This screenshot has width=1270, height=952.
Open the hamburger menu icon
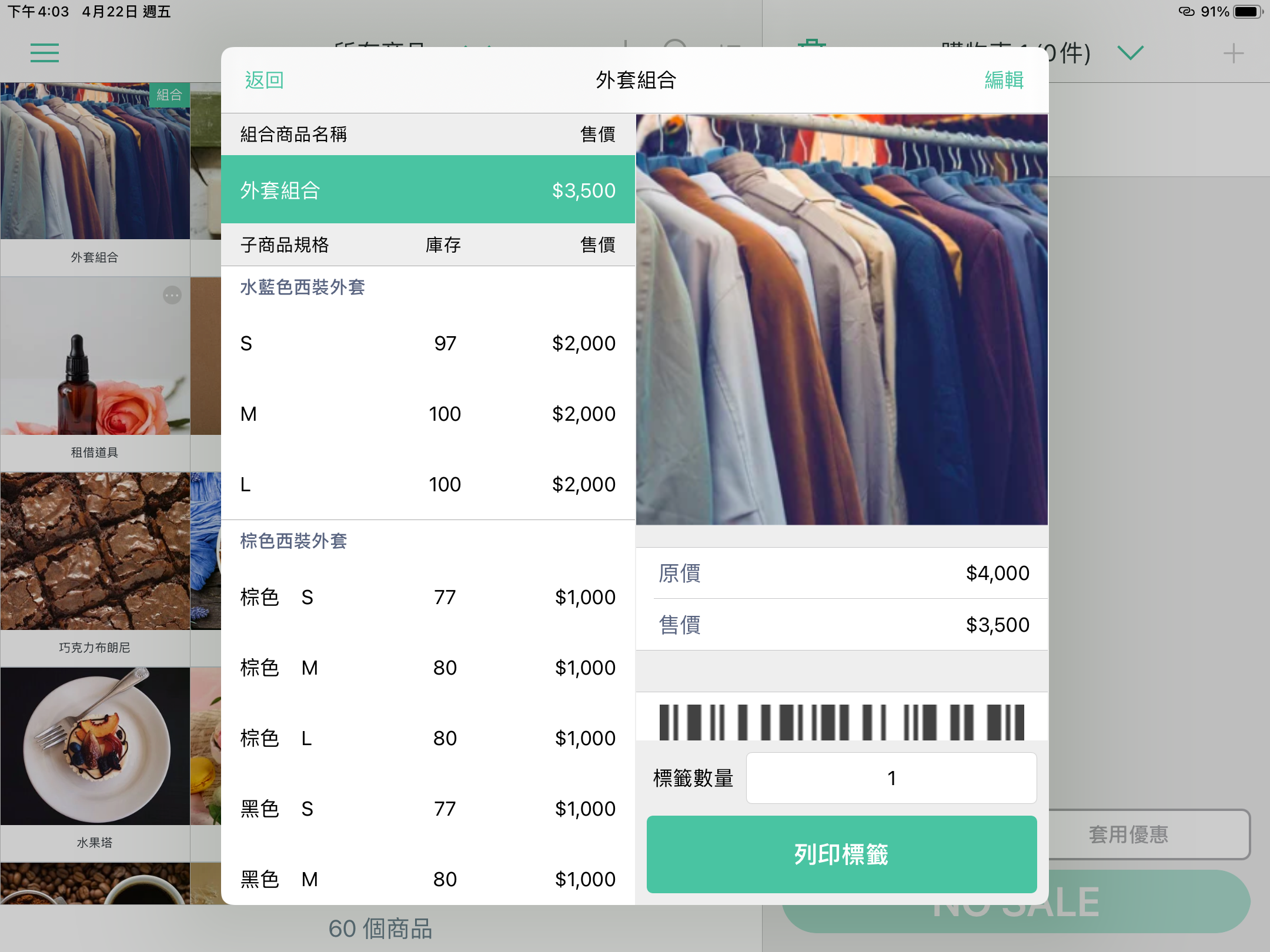[x=45, y=53]
